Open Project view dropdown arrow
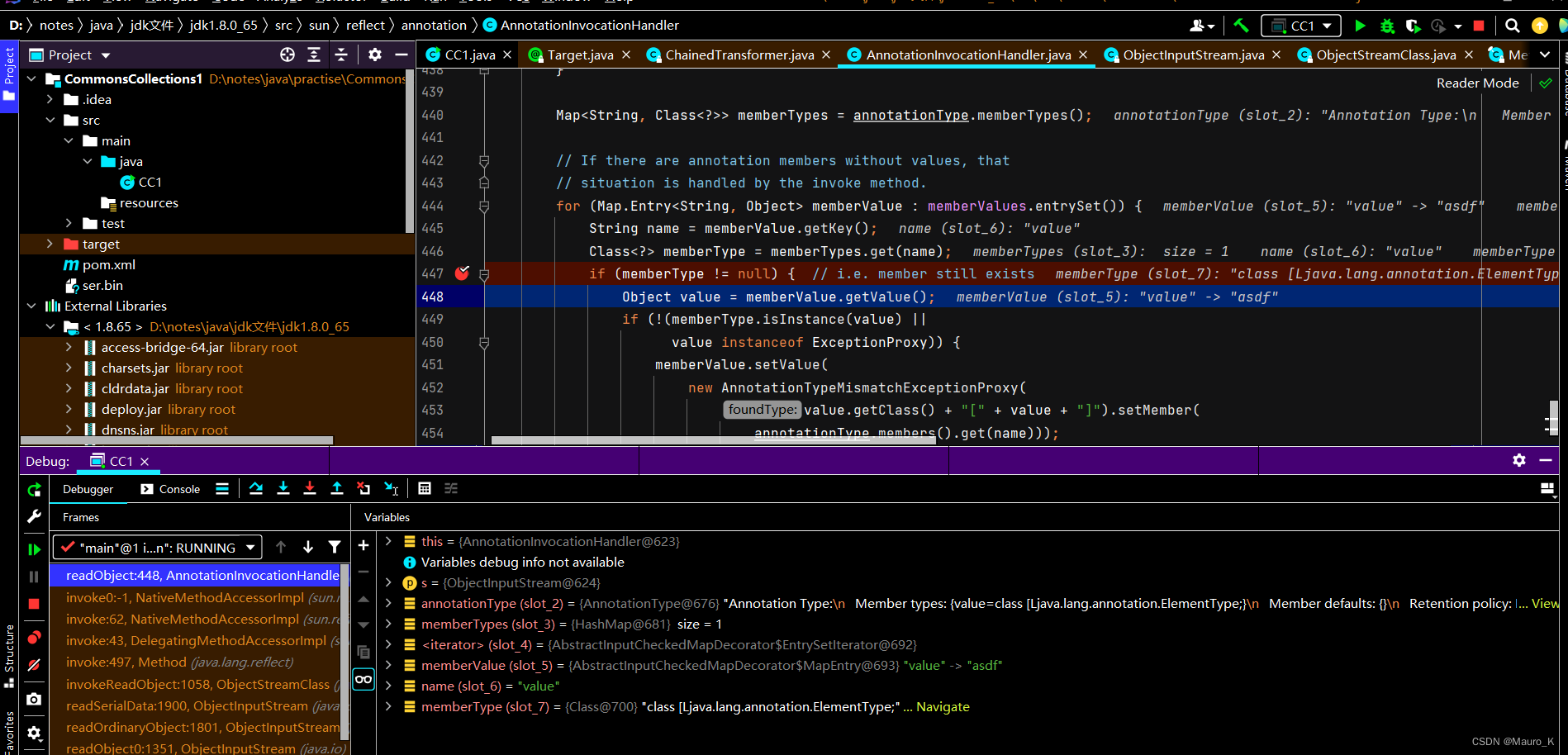The width and height of the screenshot is (1568, 755). (x=106, y=55)
